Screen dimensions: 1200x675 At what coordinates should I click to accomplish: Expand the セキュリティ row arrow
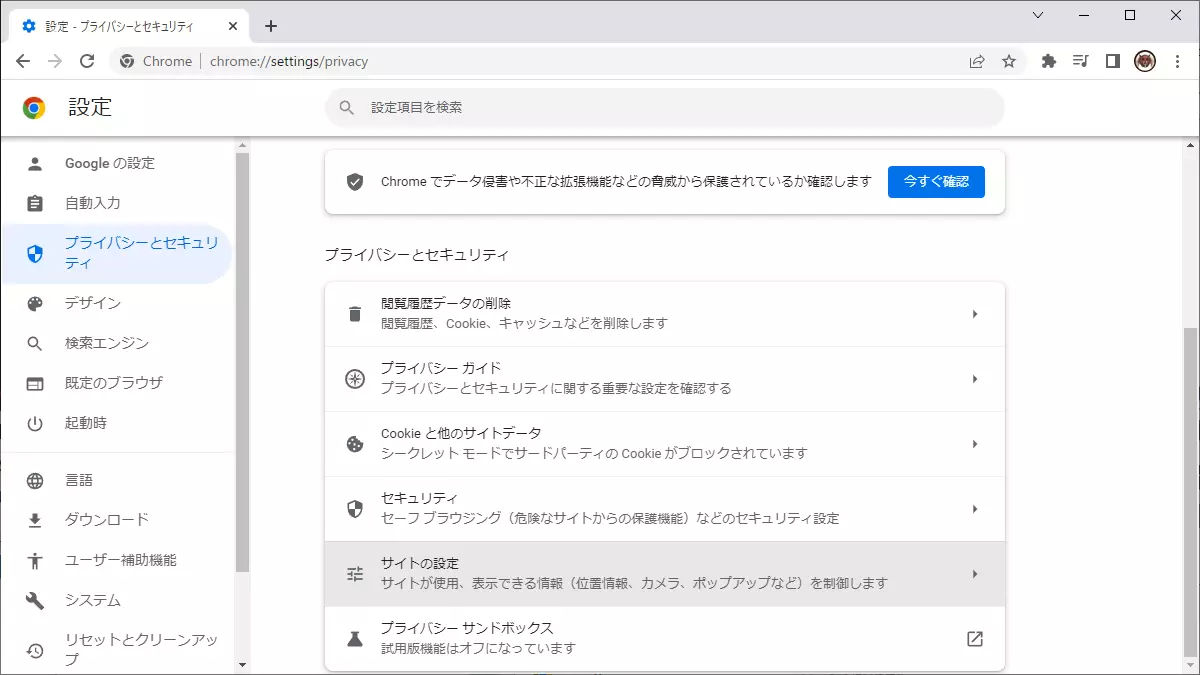coord(974,509)
